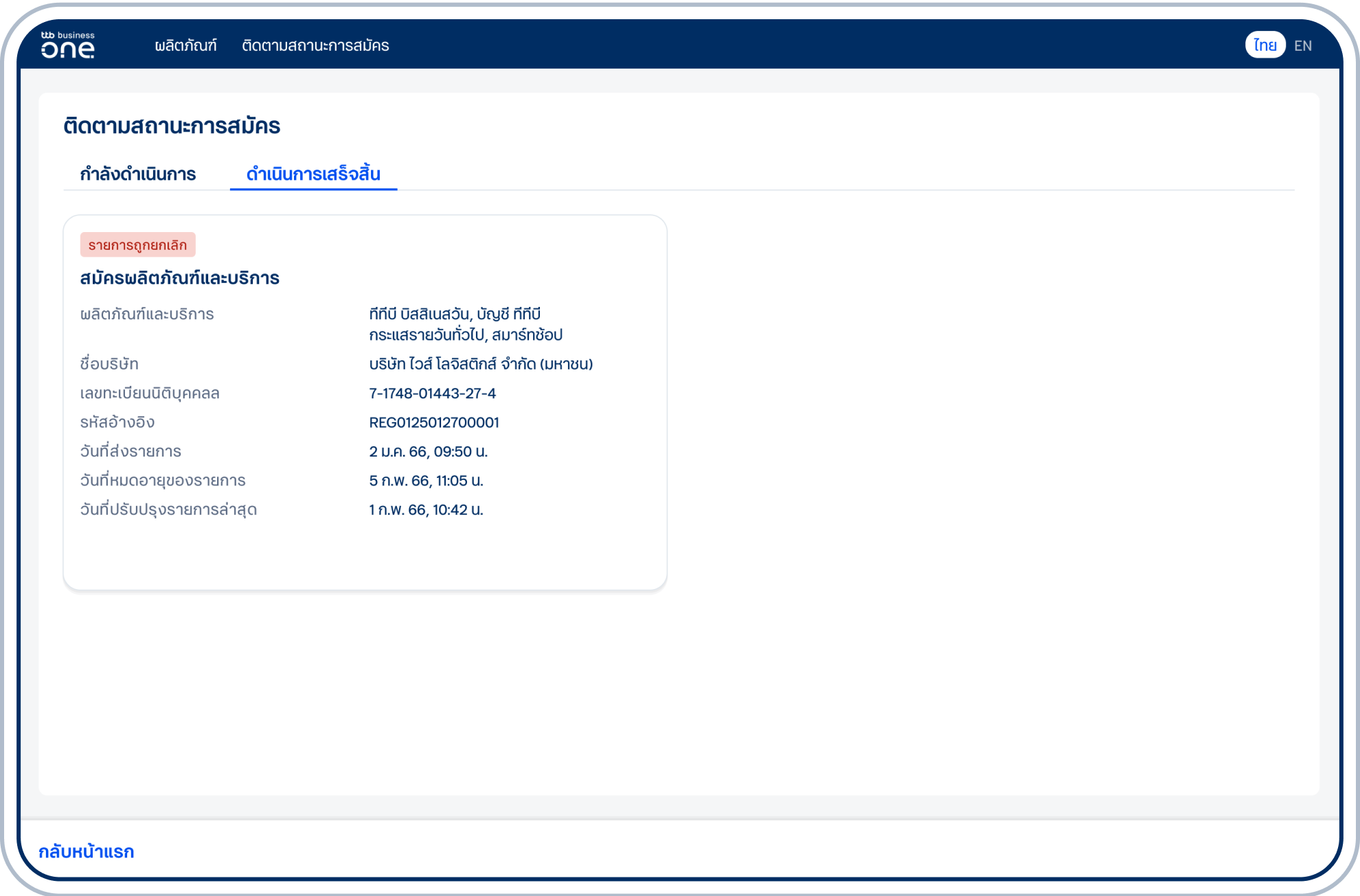Click the expiry date 5 ก.พ. 66

426,481
